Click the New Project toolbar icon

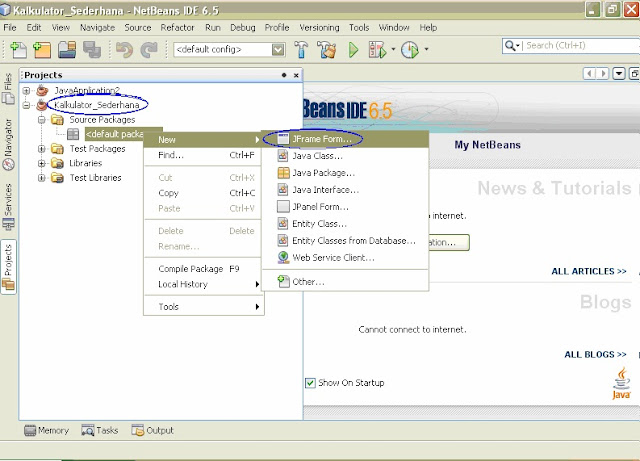pos(42,50)
